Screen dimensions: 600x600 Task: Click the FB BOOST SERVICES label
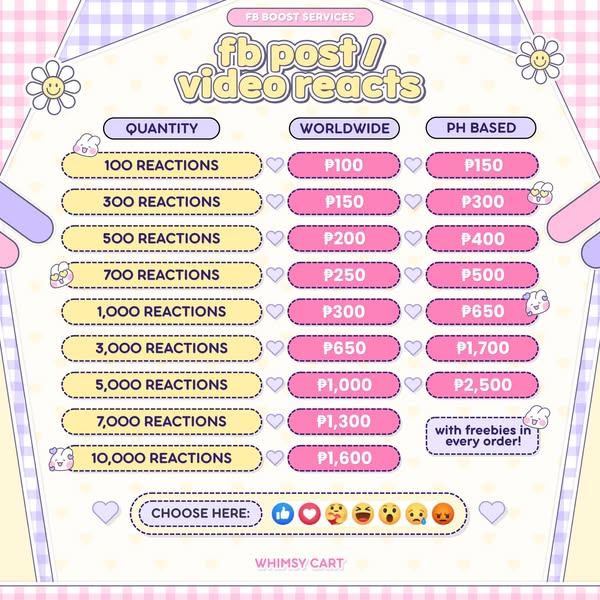[x=299, y=17]
